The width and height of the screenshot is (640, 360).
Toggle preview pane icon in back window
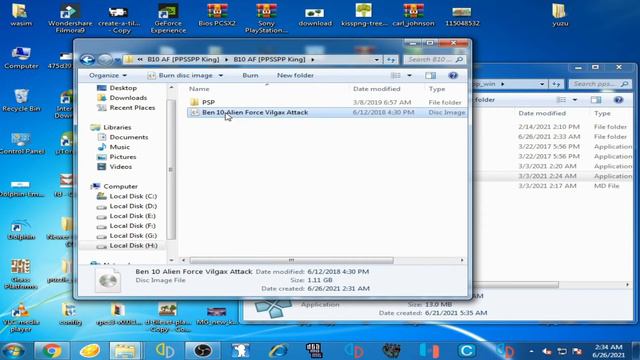[596, 100]
